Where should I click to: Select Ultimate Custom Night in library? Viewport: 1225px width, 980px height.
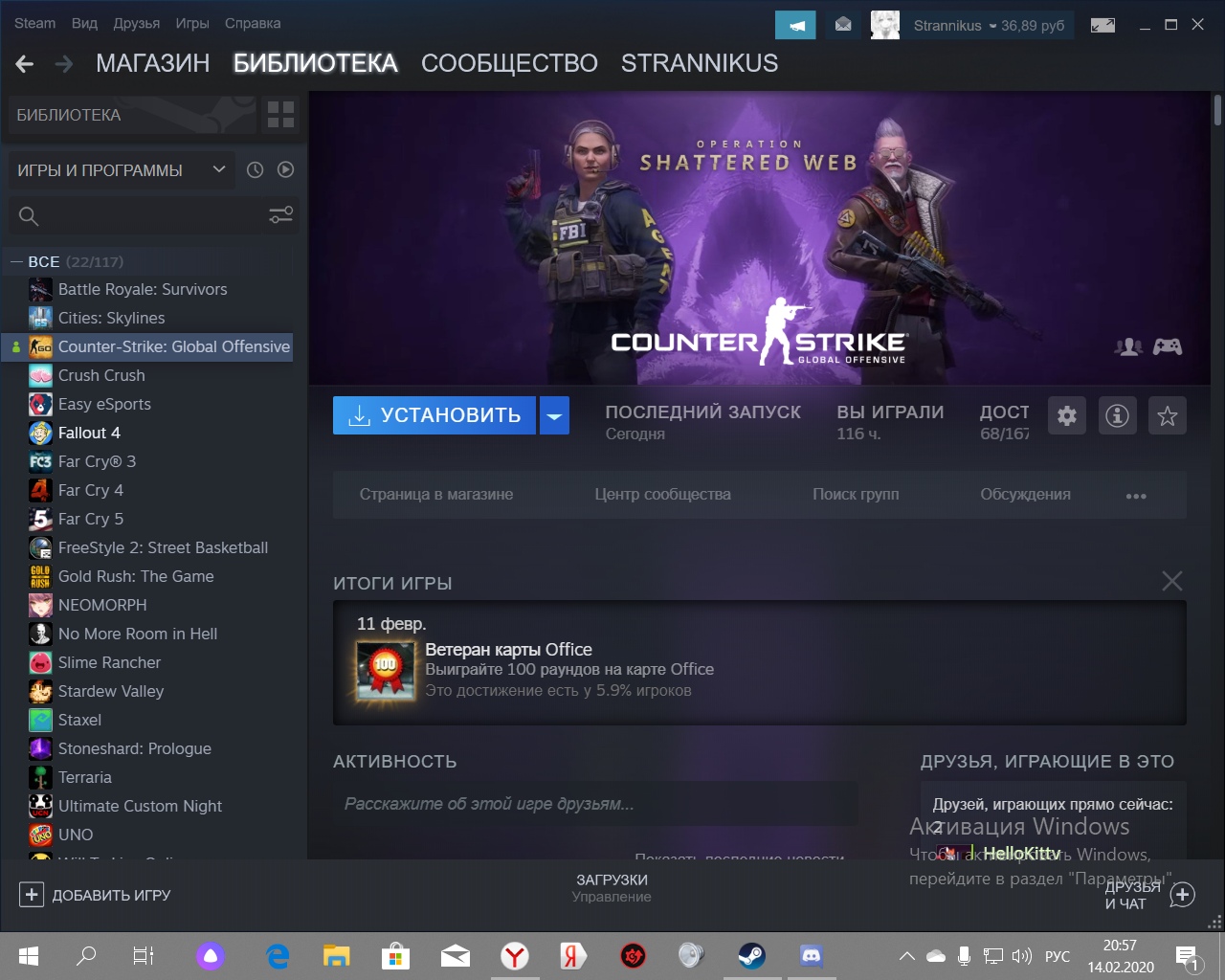140,806
